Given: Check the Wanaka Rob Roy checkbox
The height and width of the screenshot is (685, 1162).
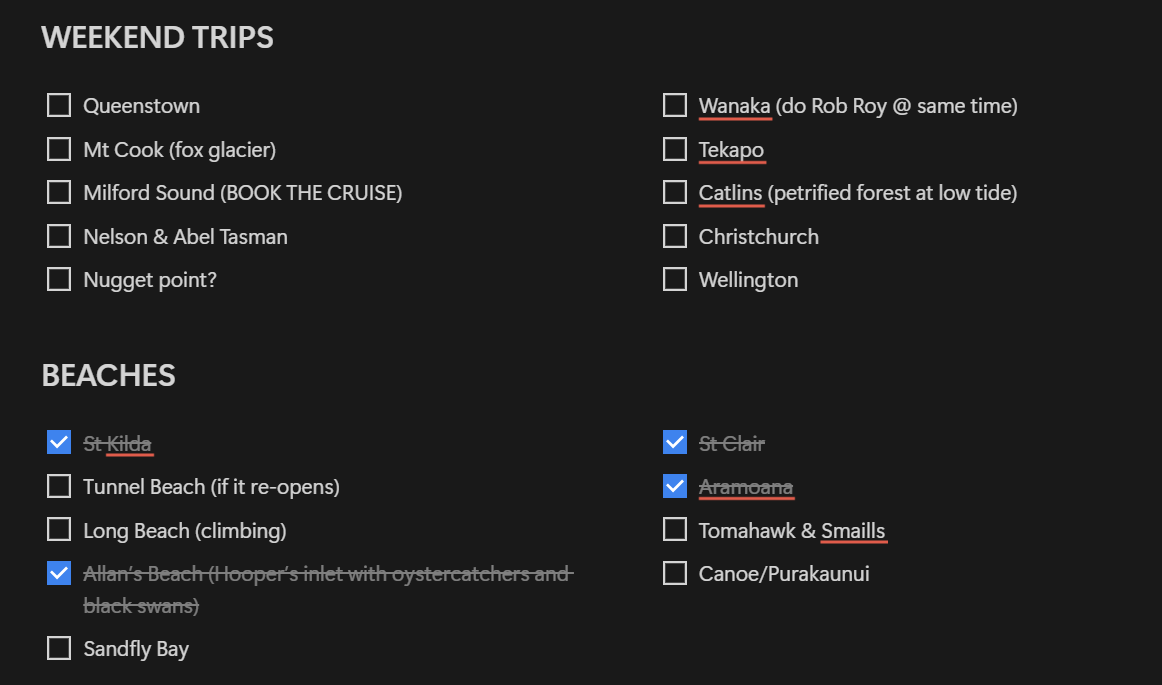Looking at the screenshot, I should [675, 105].
